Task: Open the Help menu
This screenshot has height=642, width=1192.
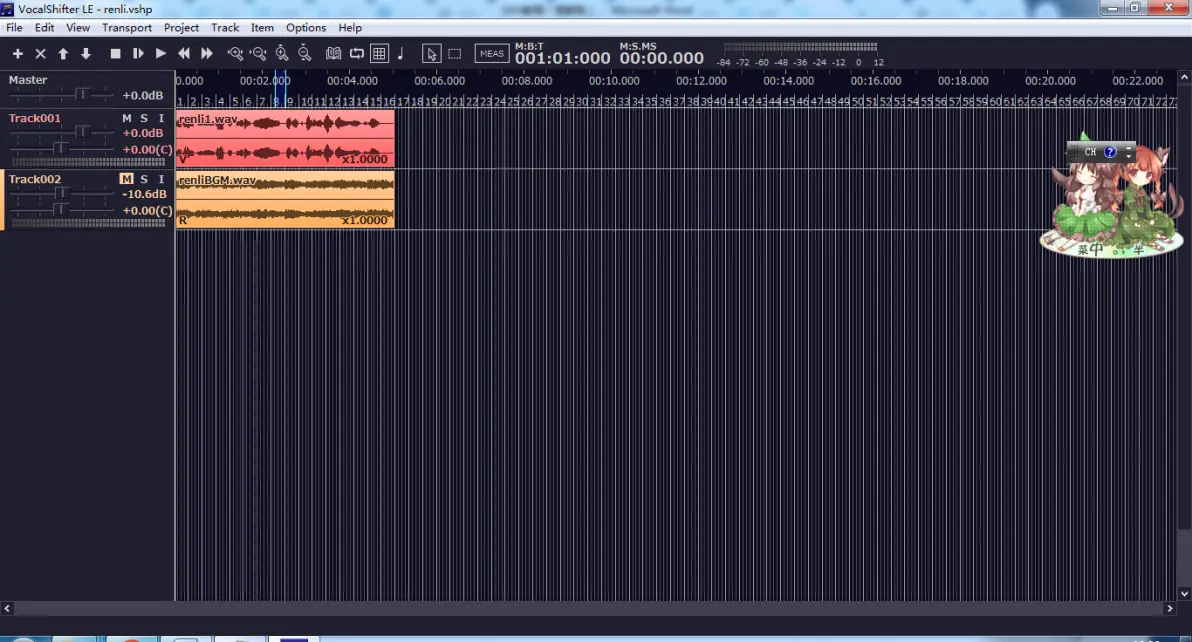Action: pyautogui.click(x=350, y=27)
